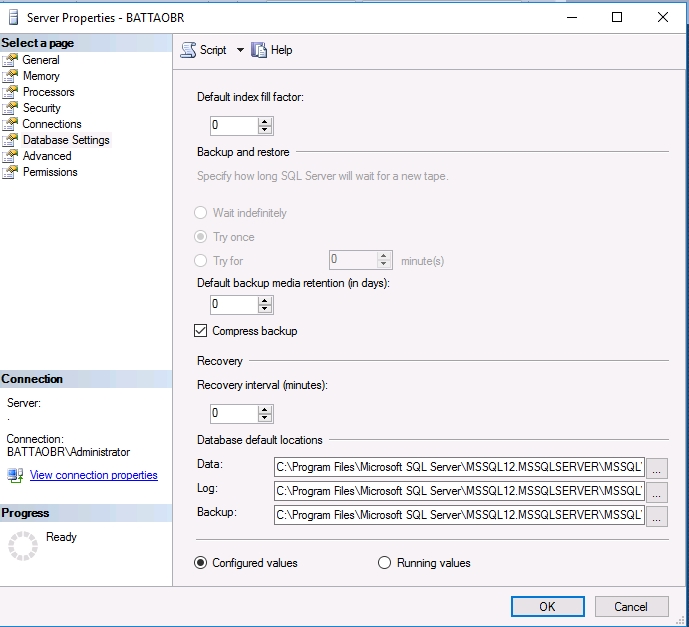
Task: Select the Database Settings page
Action: [66, 140]
